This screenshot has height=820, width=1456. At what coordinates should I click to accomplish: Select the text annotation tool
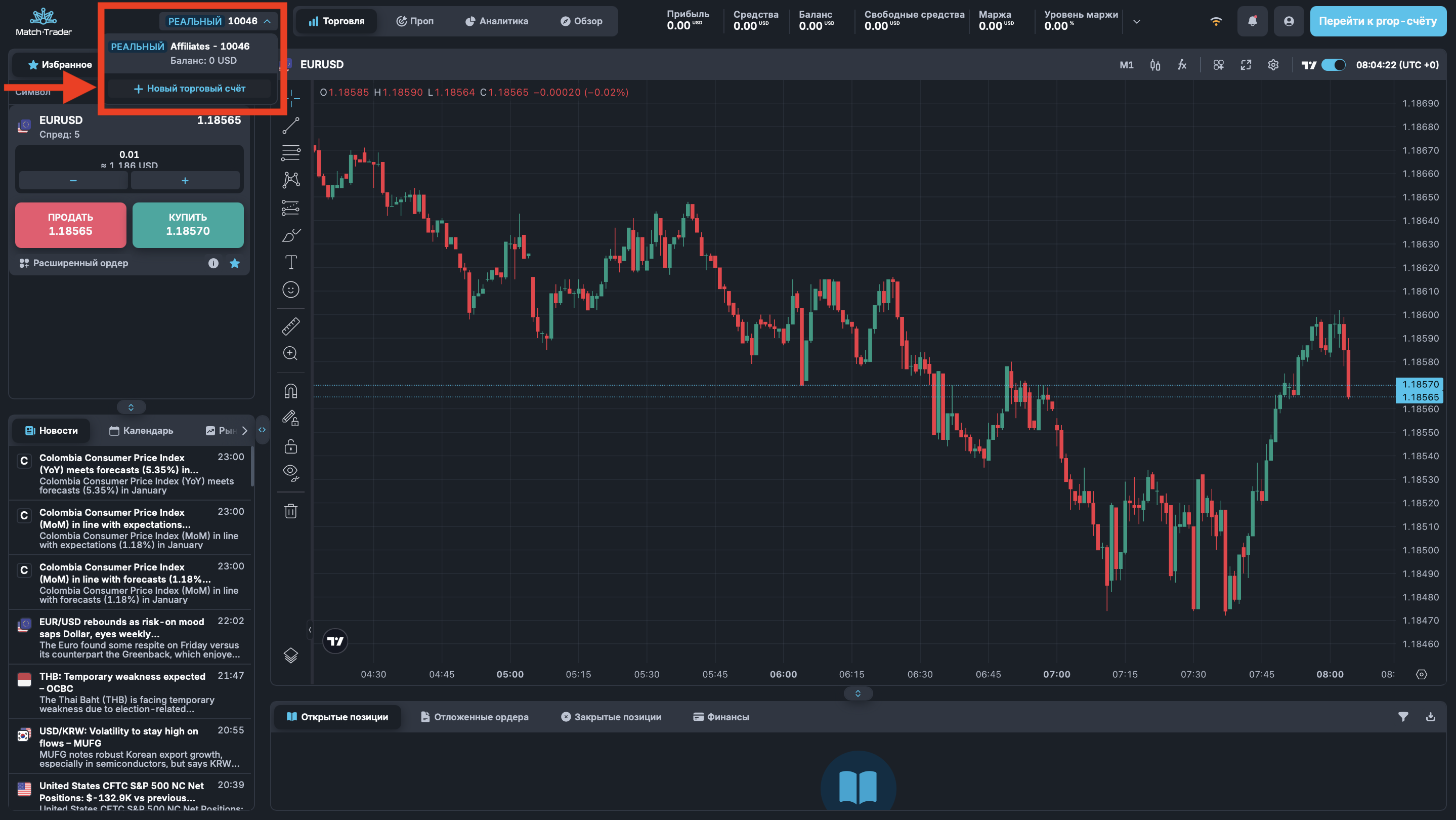coord(290,262)
